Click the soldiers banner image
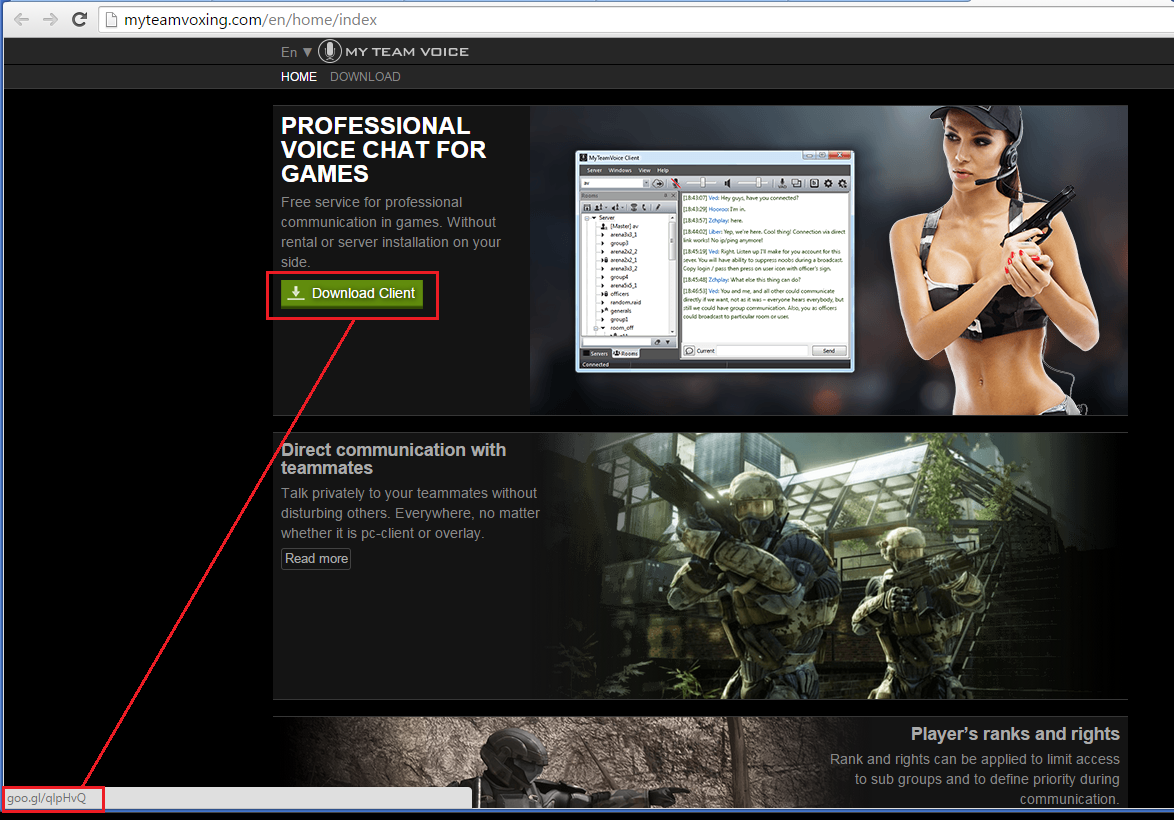The width and height of the screenshot is (1174, 820). coord(831,566)
